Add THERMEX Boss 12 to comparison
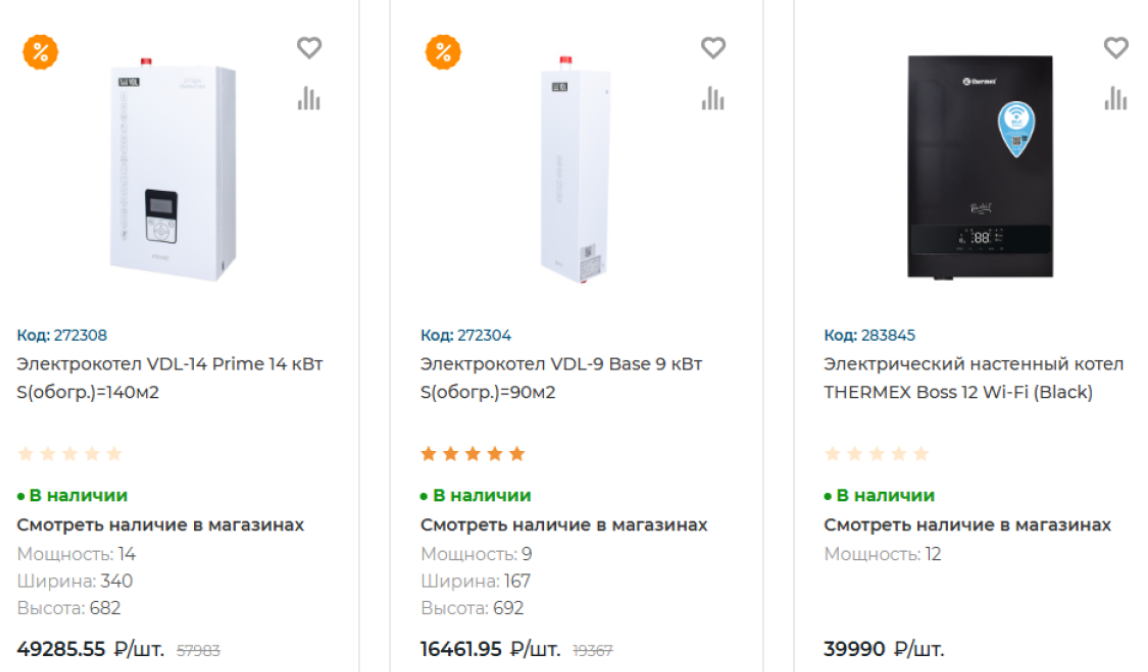Image resolution: width=1148 pixels, height=672 pixels. 1115,98
